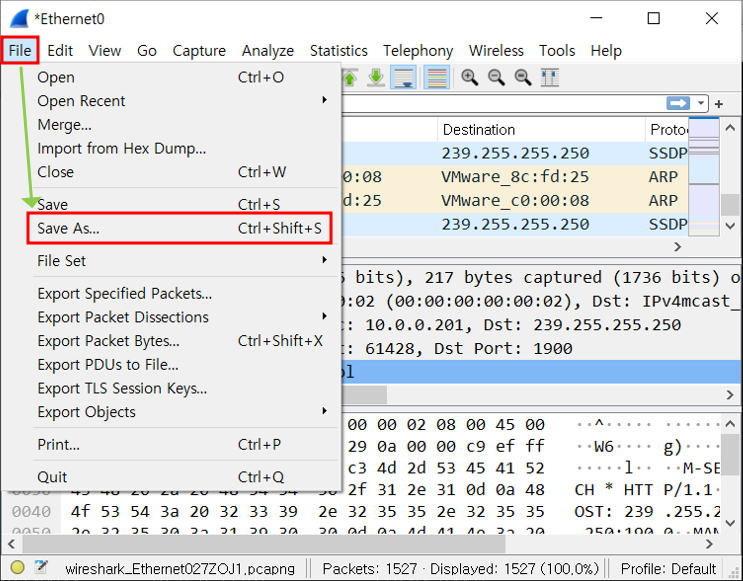This screenshot has width=743, height=581.
Task: Click the Profile: Default status entry
Action: [x=668, y=568]
